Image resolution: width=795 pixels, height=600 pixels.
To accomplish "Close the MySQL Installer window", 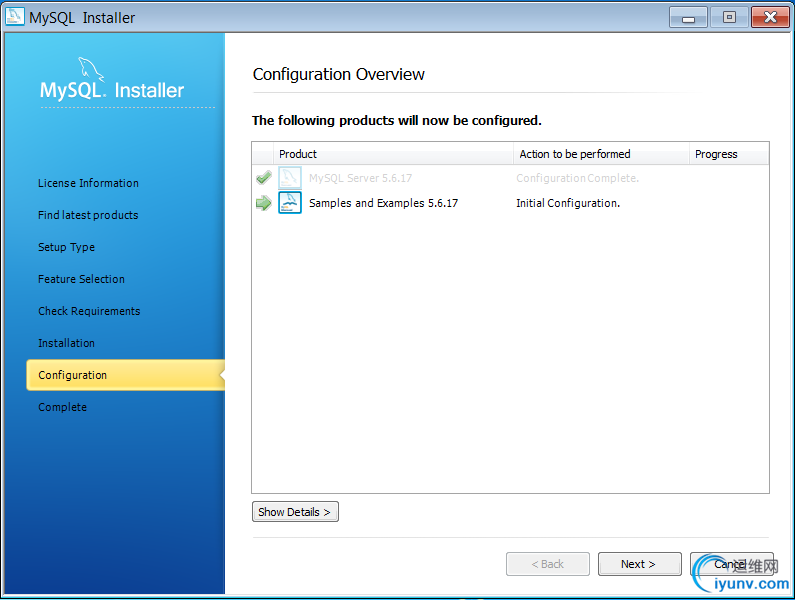I will click(x=770, y=17).
